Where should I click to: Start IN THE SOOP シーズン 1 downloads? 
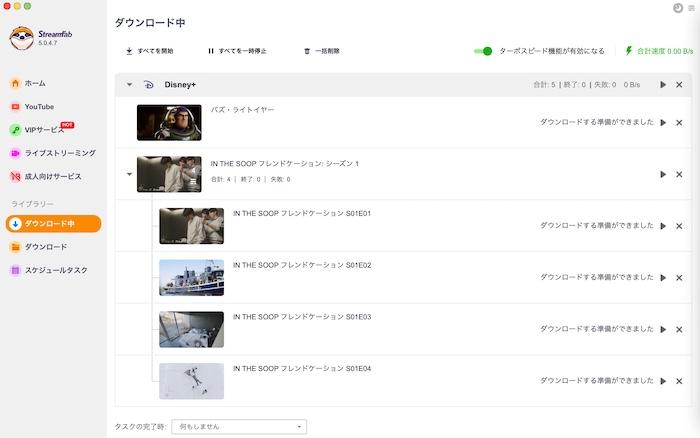[x=663, y=174]
